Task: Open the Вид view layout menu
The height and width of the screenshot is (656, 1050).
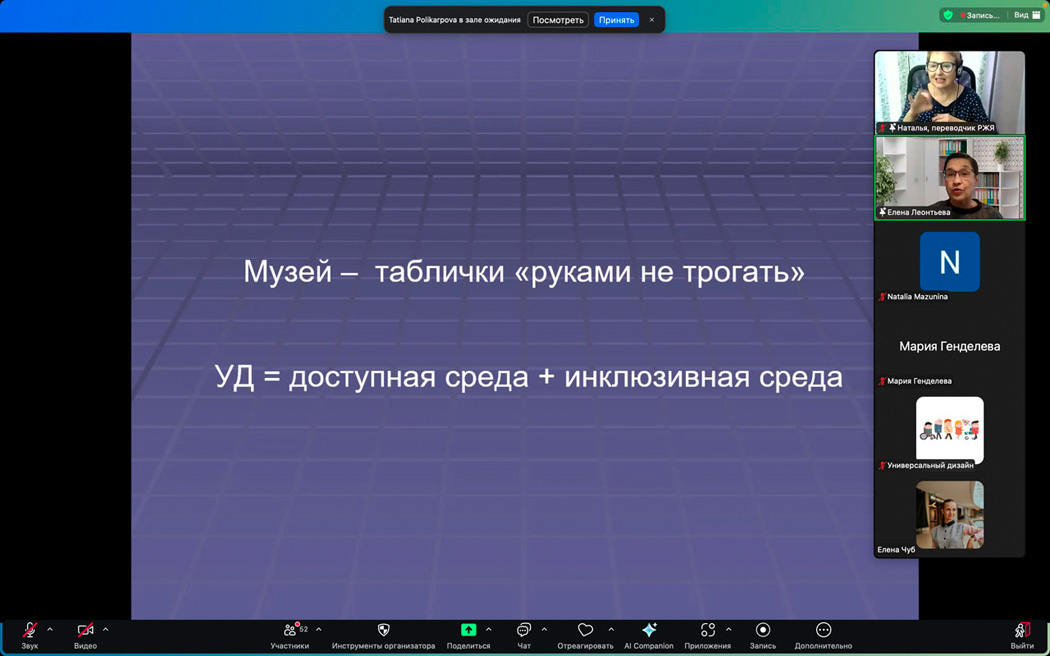Action: tap(1027, 15)
